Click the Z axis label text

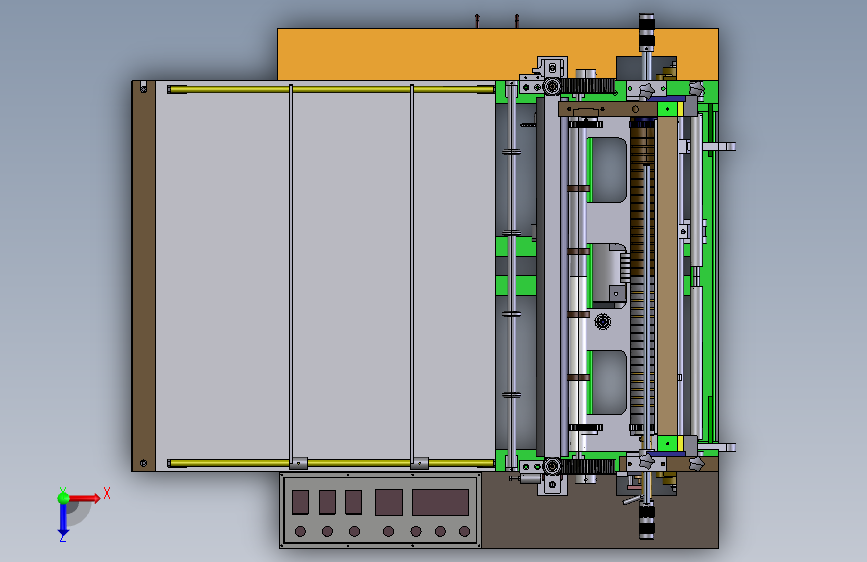point(63,537)
